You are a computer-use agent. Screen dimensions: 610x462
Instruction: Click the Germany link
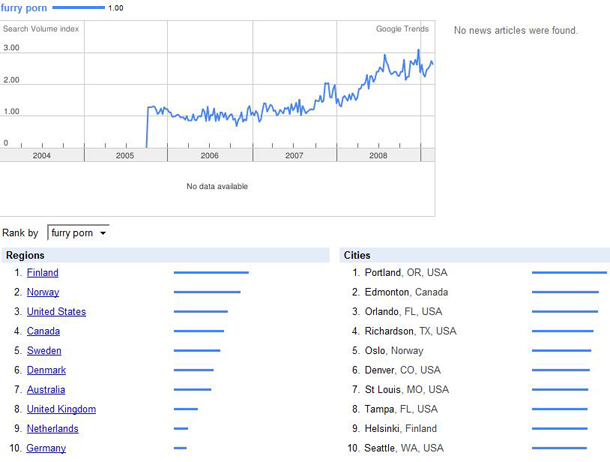click(46, 448)
